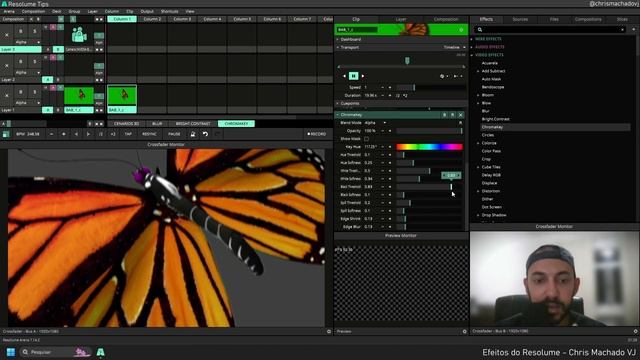640x360 pixels.
Task: Click the metronome icon beside PAUSE
Action: pyautogui.click(x=193, y=134)
